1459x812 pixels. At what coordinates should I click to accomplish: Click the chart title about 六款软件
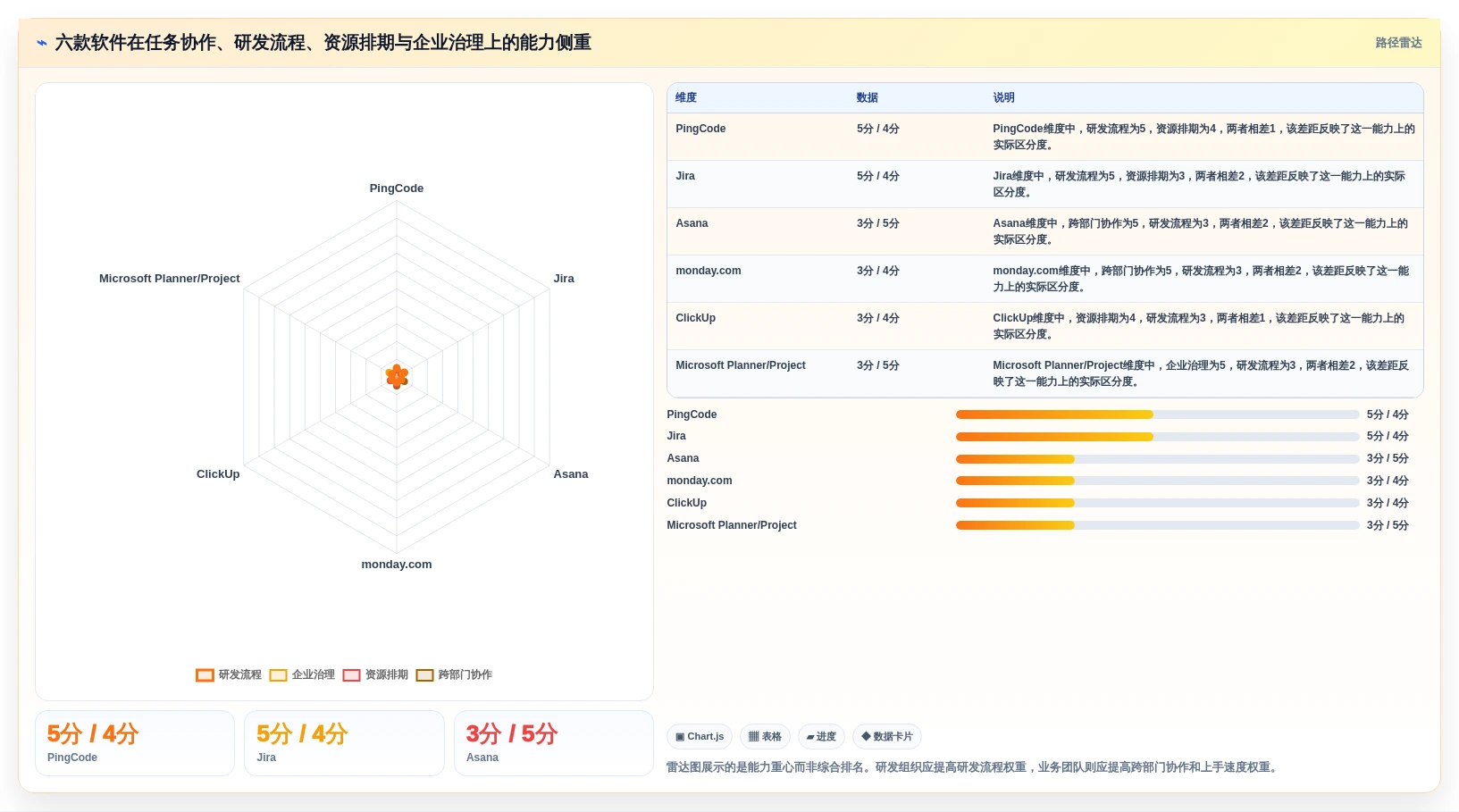[323, 43]
